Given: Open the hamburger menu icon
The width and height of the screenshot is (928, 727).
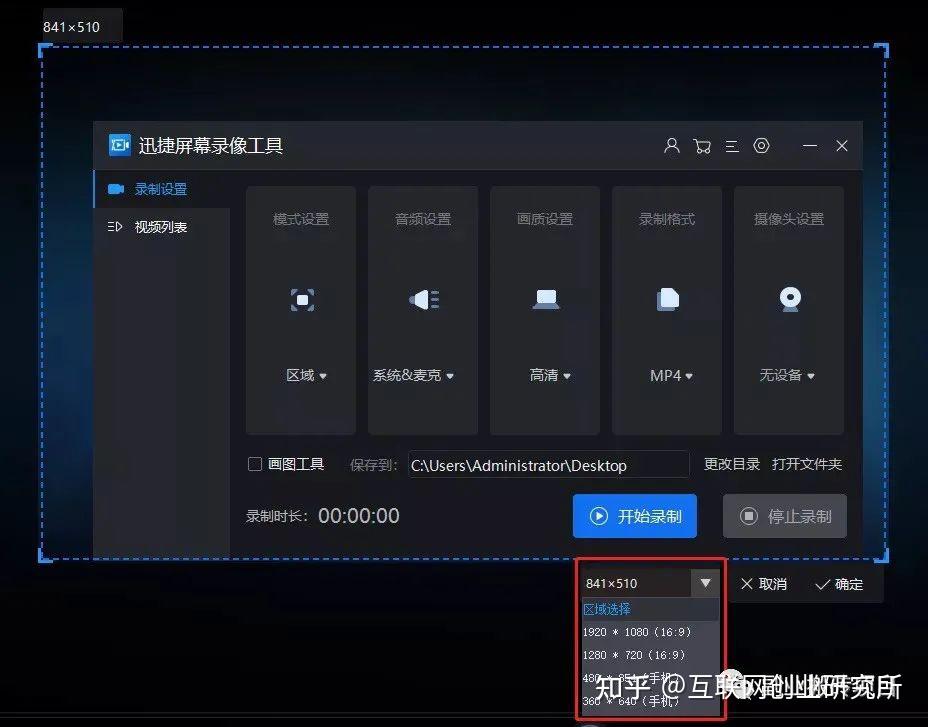Looking at the screenshot, I should 732,146.
